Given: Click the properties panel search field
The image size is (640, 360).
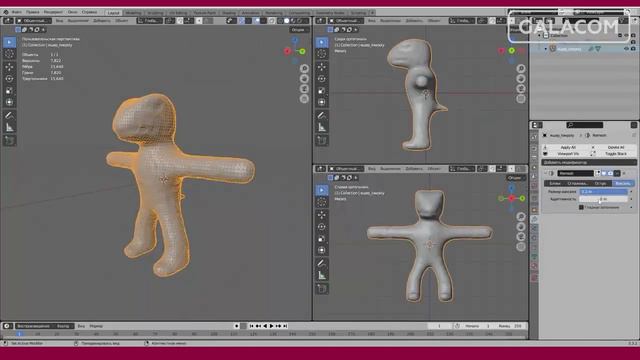Looking at the screenshot, I should click(585, 125).
